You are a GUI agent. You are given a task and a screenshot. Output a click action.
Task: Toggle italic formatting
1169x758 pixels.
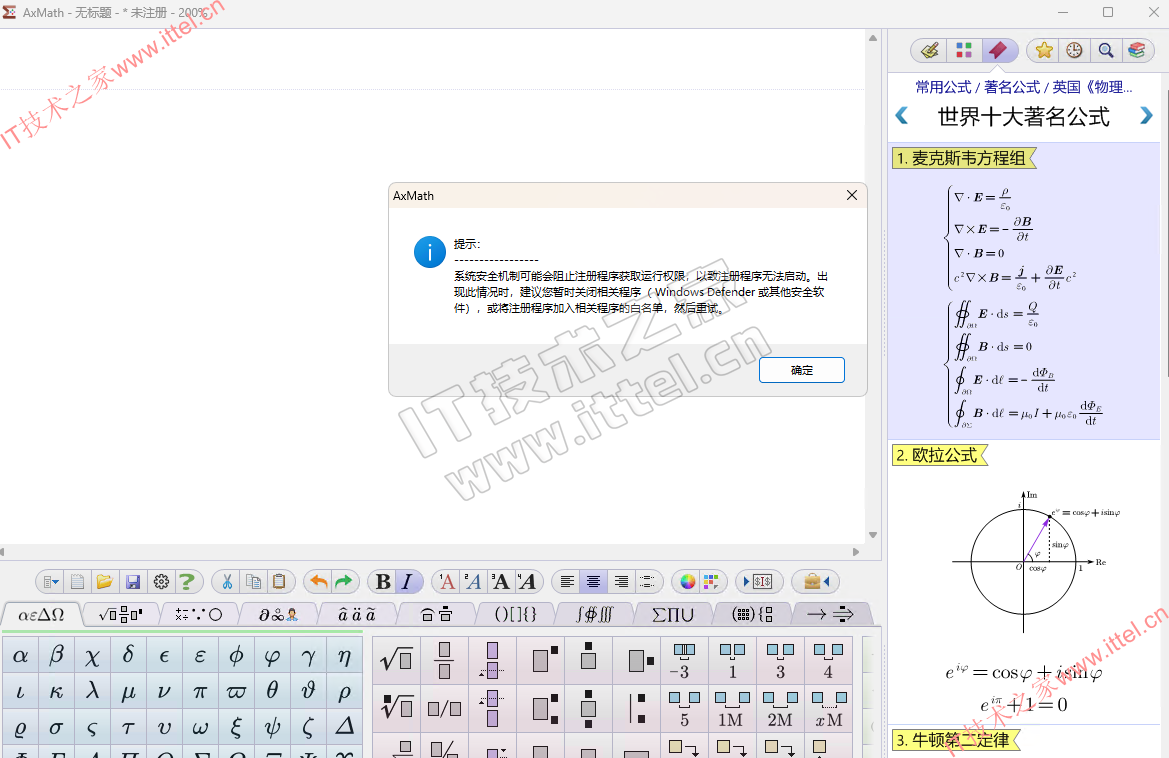[407, 581]
